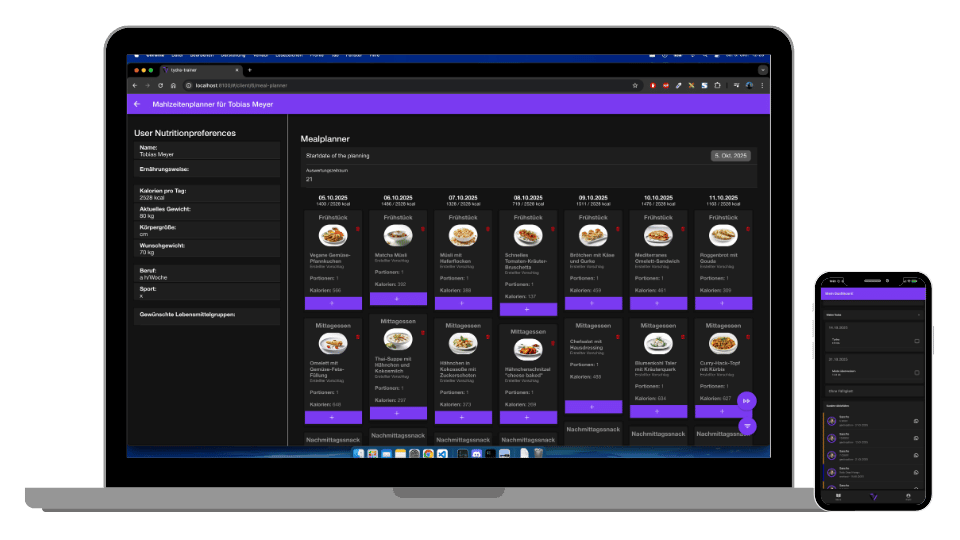
Task: Add a Mittagessen meal on 09.10.2025
Action: click(x=593, y=407)
